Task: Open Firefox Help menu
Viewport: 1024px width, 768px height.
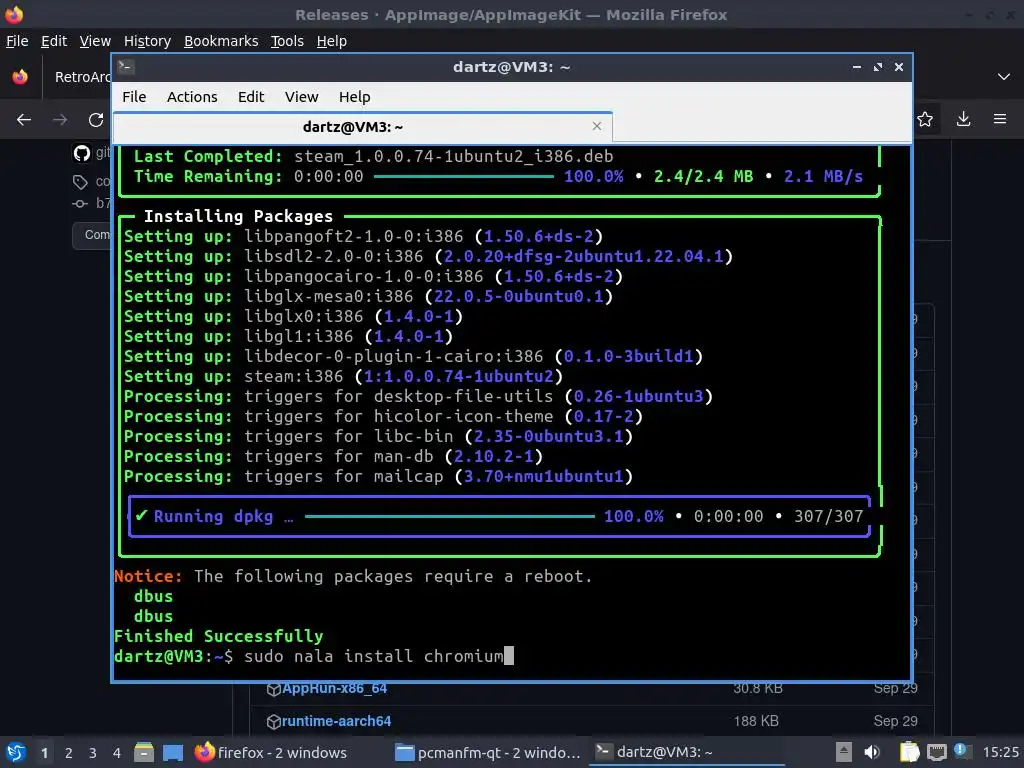Action: (332, 41)
